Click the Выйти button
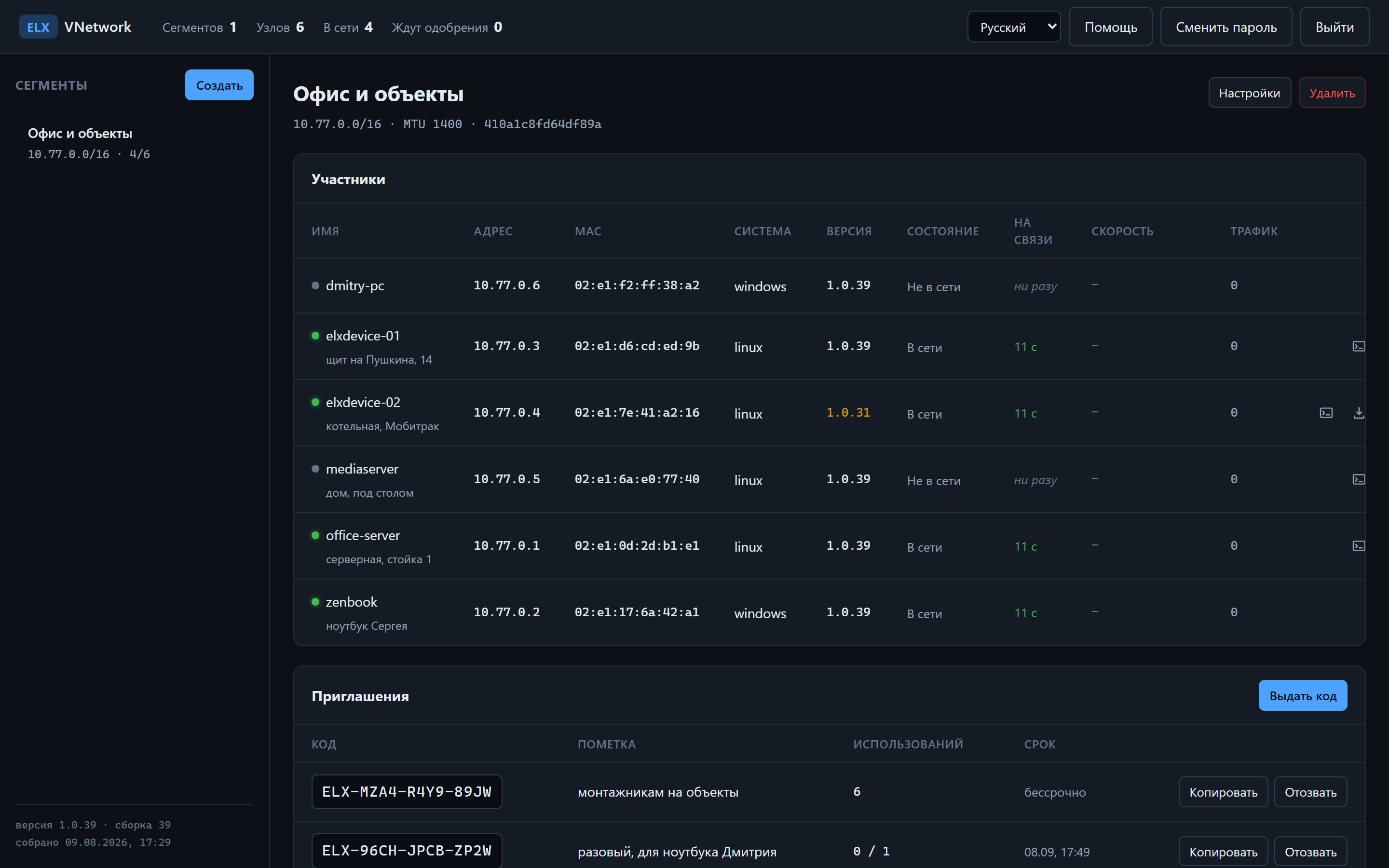1389x868 pixels. (x=1335, y=27)
